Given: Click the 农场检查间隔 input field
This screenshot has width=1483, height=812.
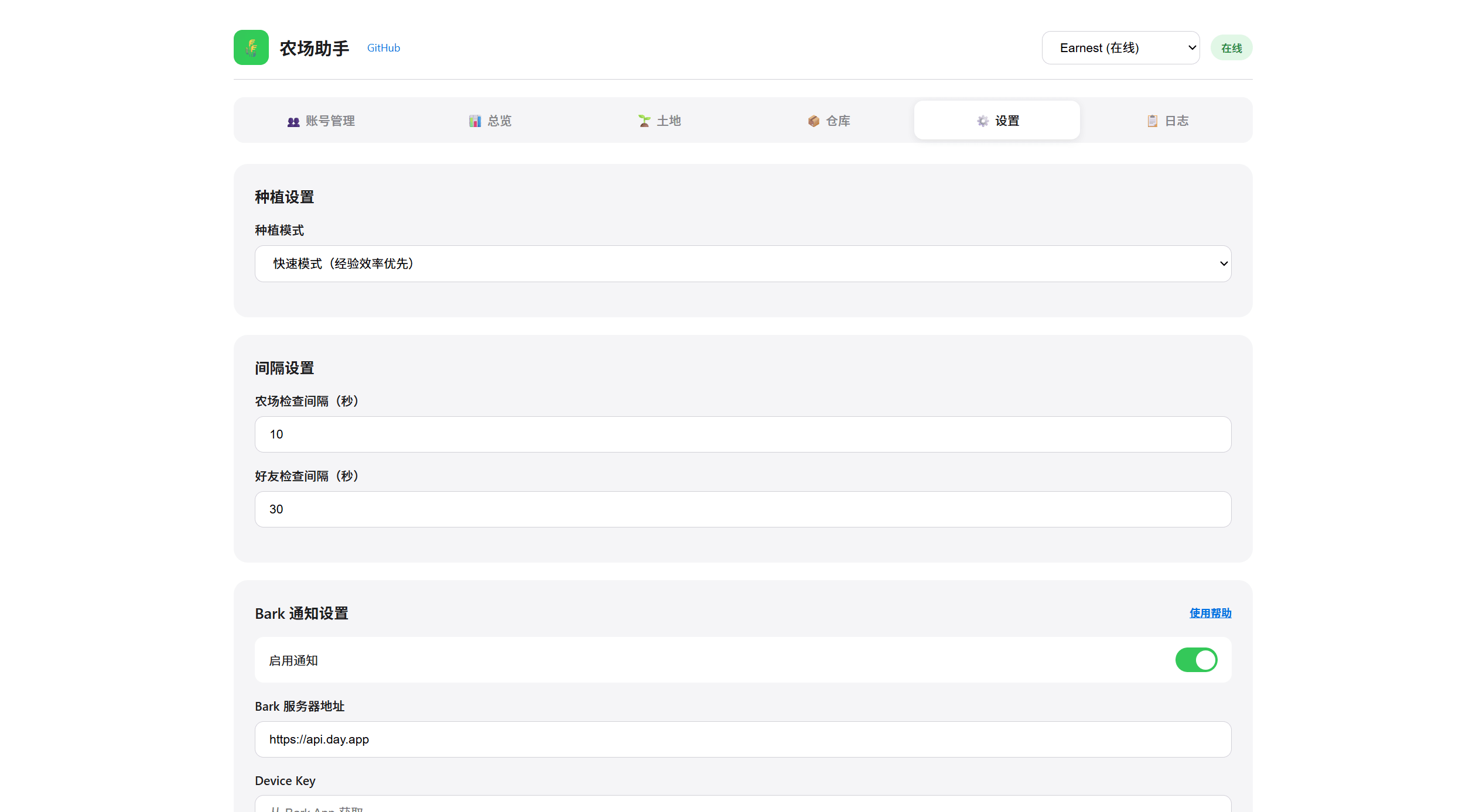Looking at the screenshot, I should (743, 434).
